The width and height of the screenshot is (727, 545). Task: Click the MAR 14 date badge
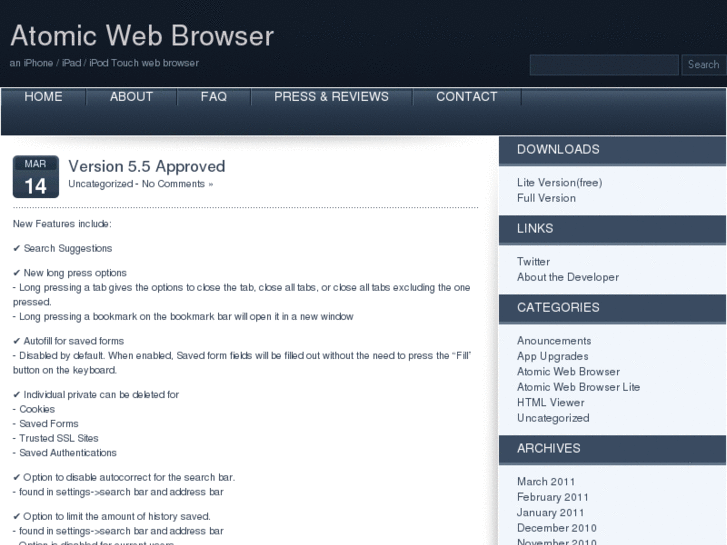(36, 177)
